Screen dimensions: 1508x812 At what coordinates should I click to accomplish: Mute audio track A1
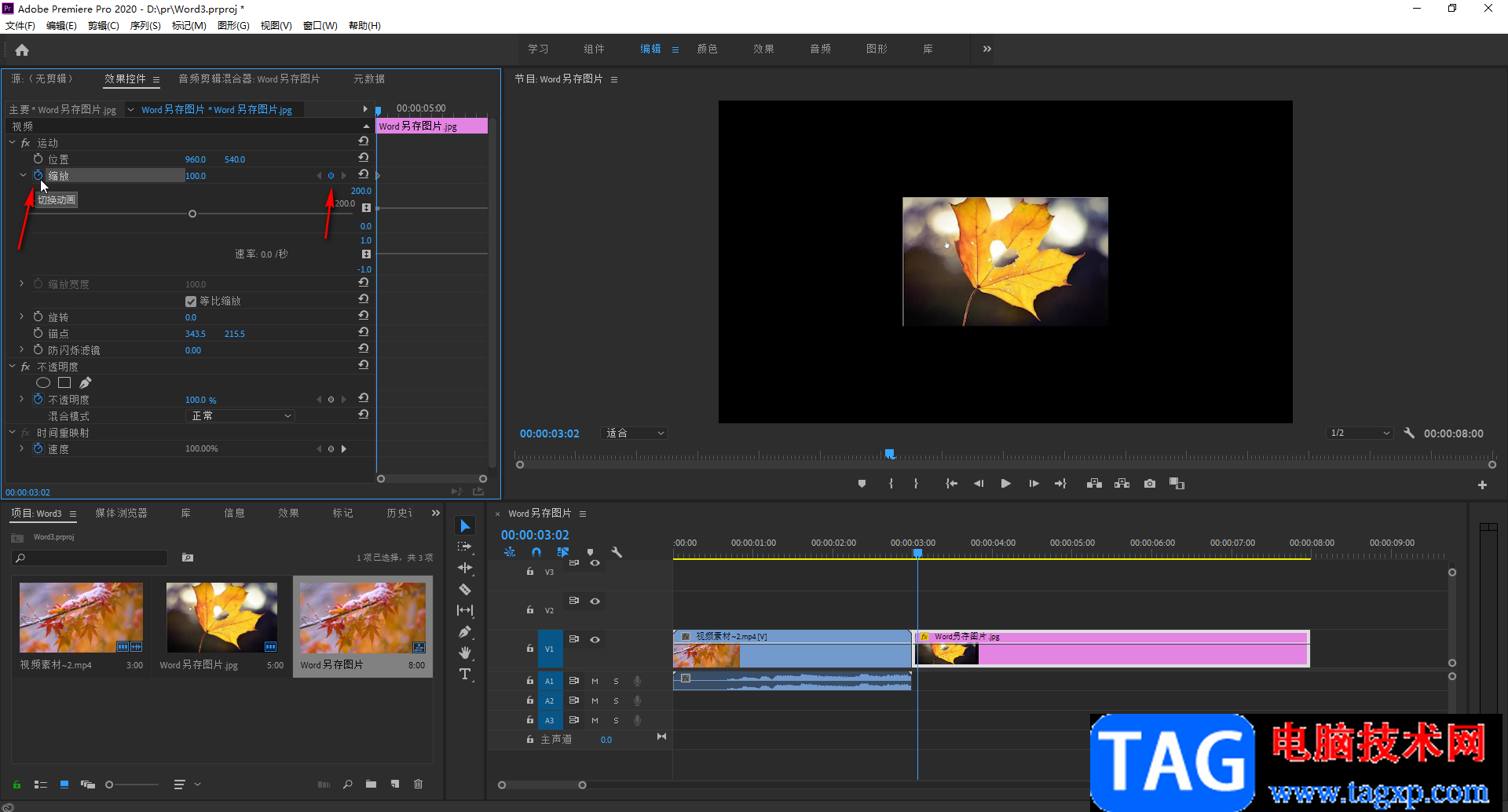coord(595,681)
